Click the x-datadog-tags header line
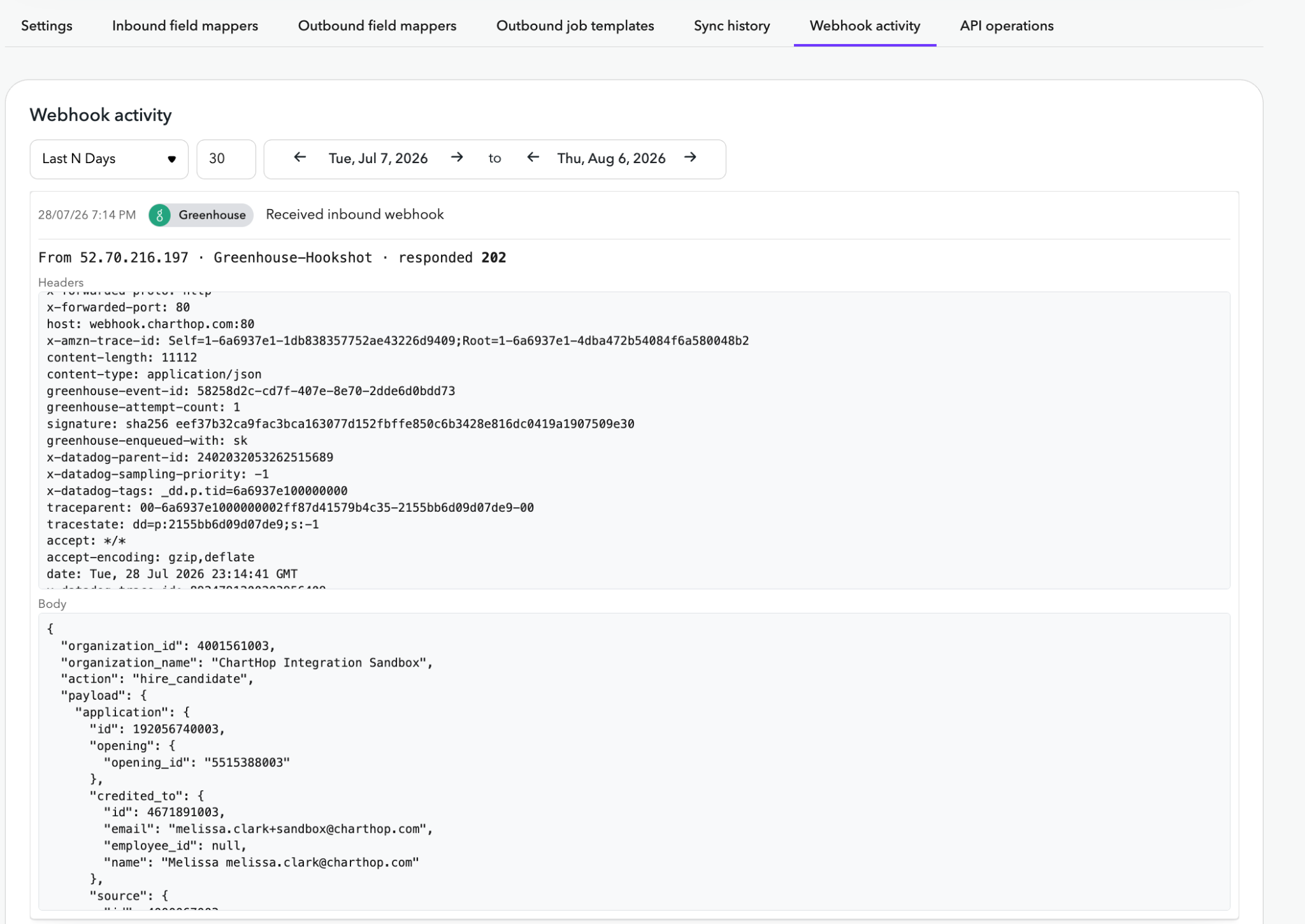The image size is (1305, 924). click(x=197, y=491)
